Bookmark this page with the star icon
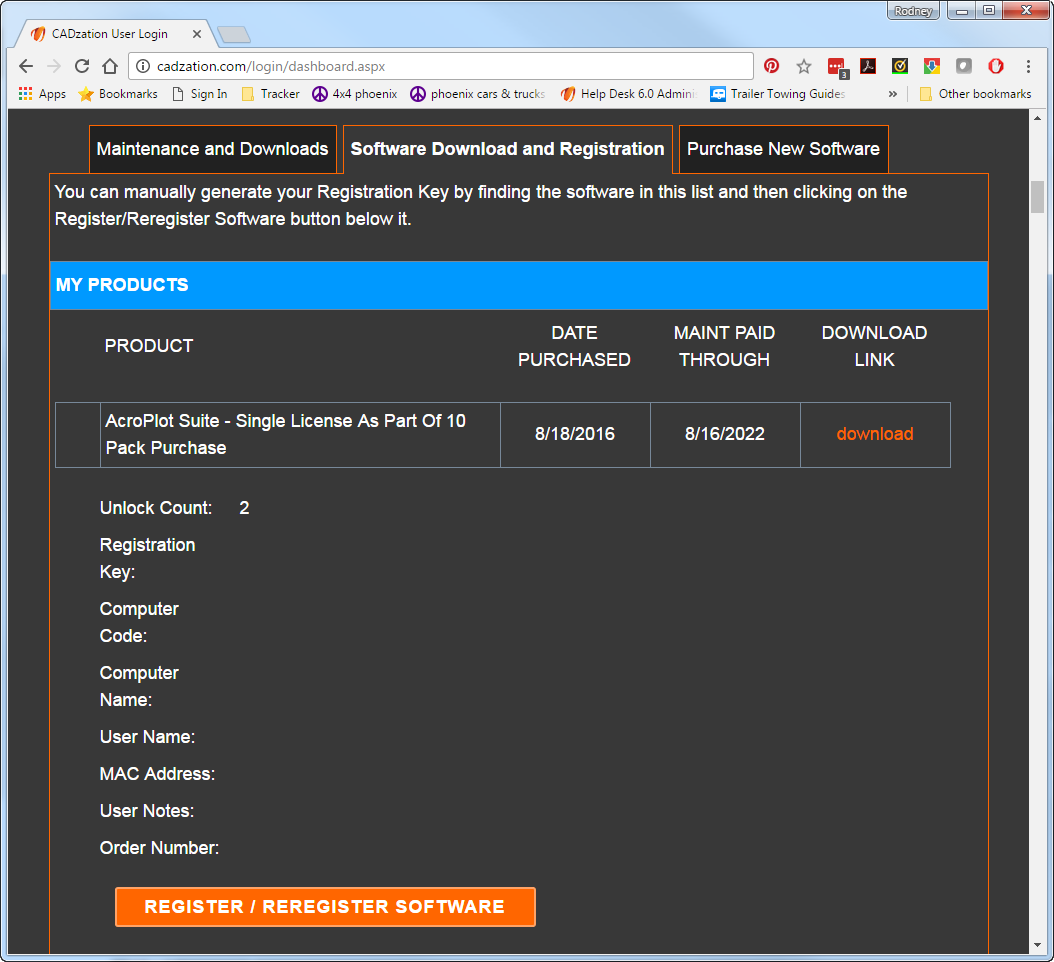This screenshot has height=962, width=1054. [x=804, y=66]
